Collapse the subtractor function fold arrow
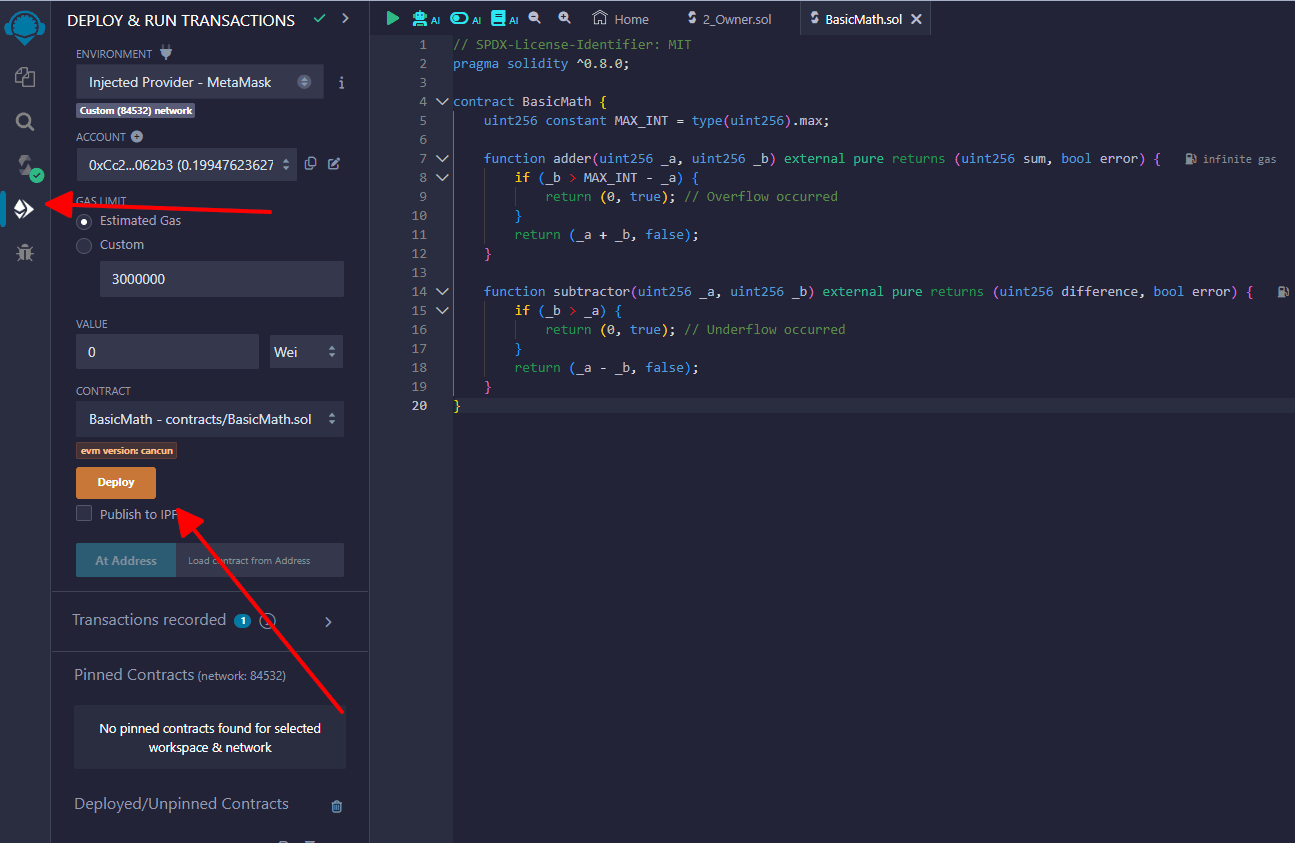The image size is (1295, 843). (x=442, y=292)
